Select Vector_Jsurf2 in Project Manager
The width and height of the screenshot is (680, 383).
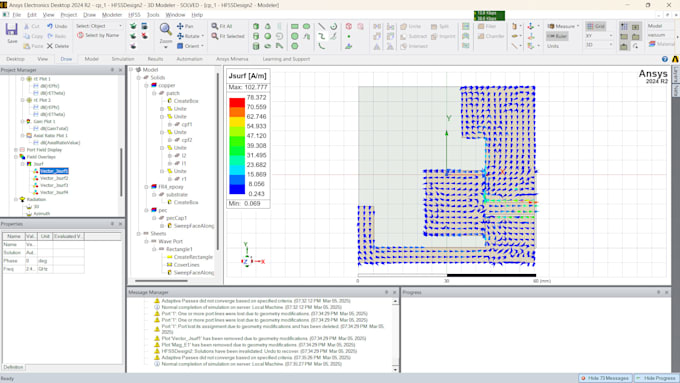54,178
